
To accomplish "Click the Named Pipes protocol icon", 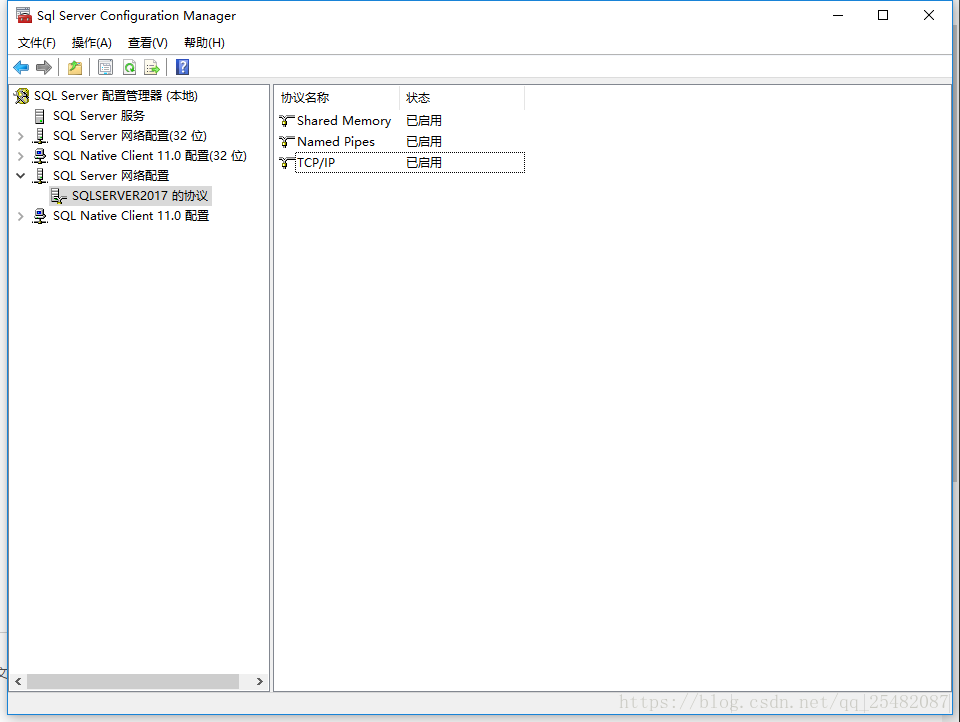I will [287, 142].
